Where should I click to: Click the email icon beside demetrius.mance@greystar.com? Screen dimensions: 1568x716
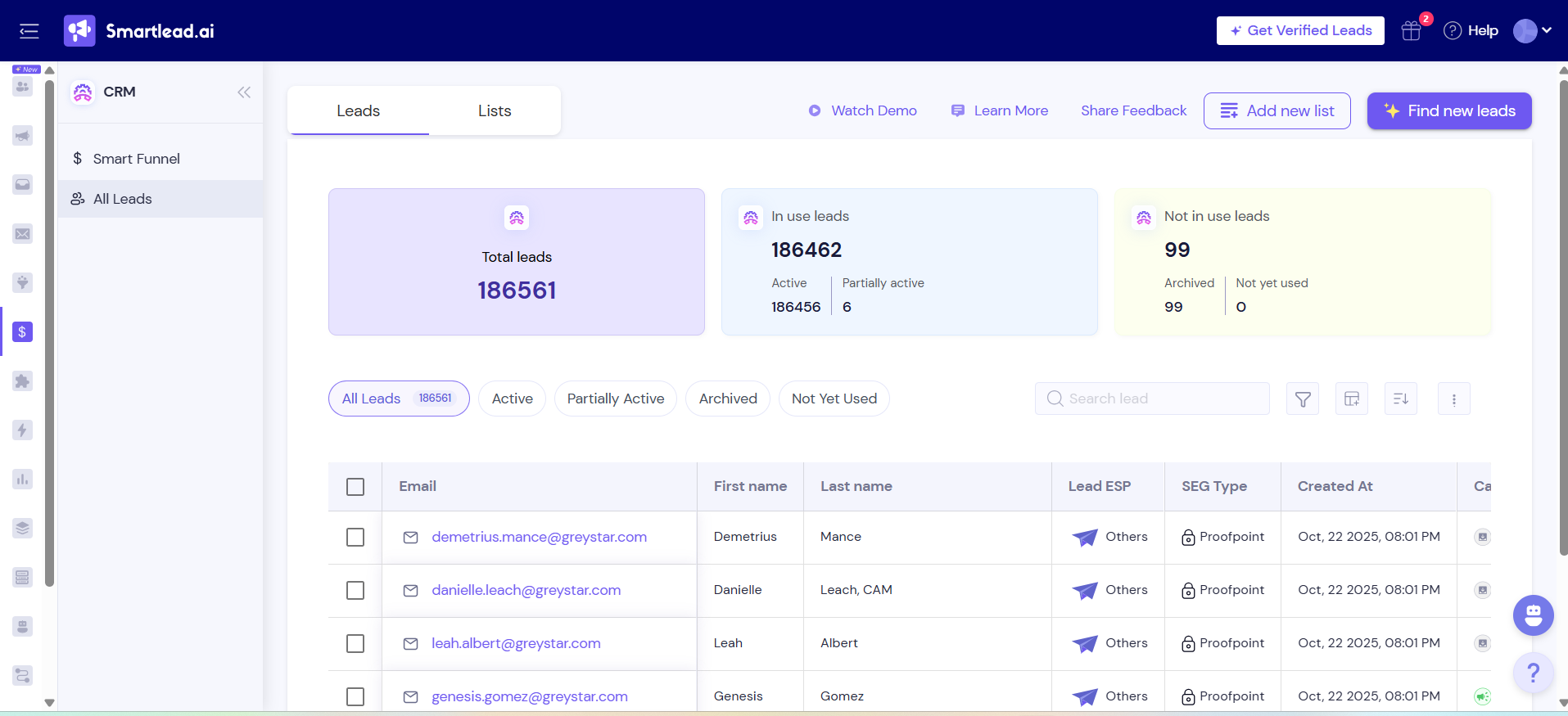411,538
